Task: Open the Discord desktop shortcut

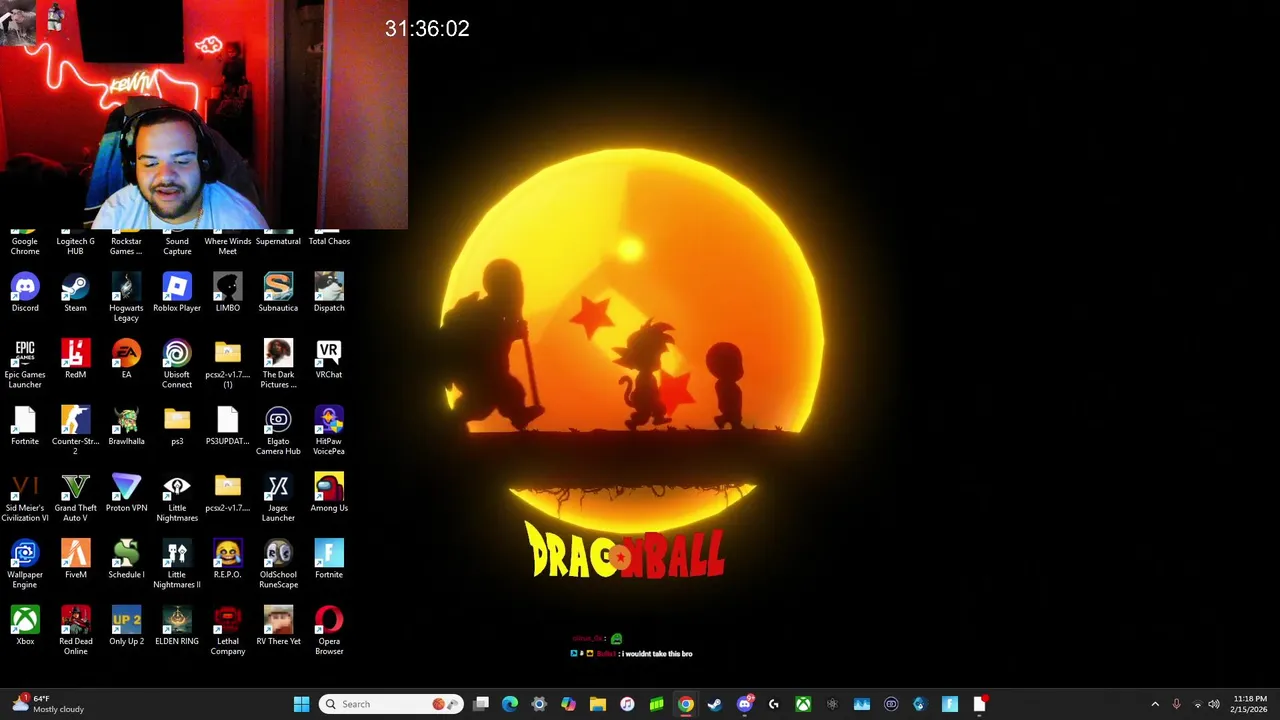Action: coord(25,293)
